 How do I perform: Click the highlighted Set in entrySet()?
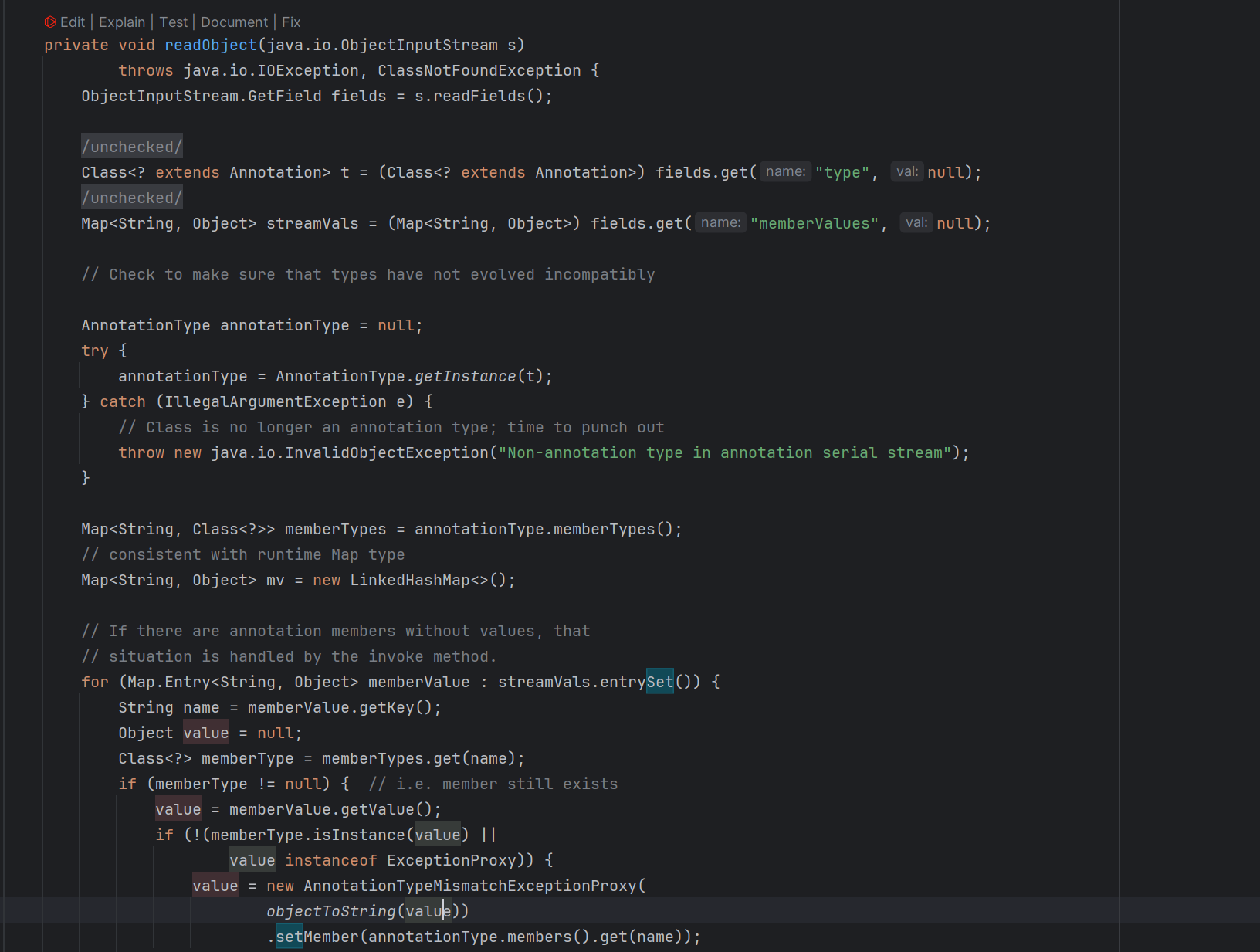pyautogui.click(x=660, y=682)
